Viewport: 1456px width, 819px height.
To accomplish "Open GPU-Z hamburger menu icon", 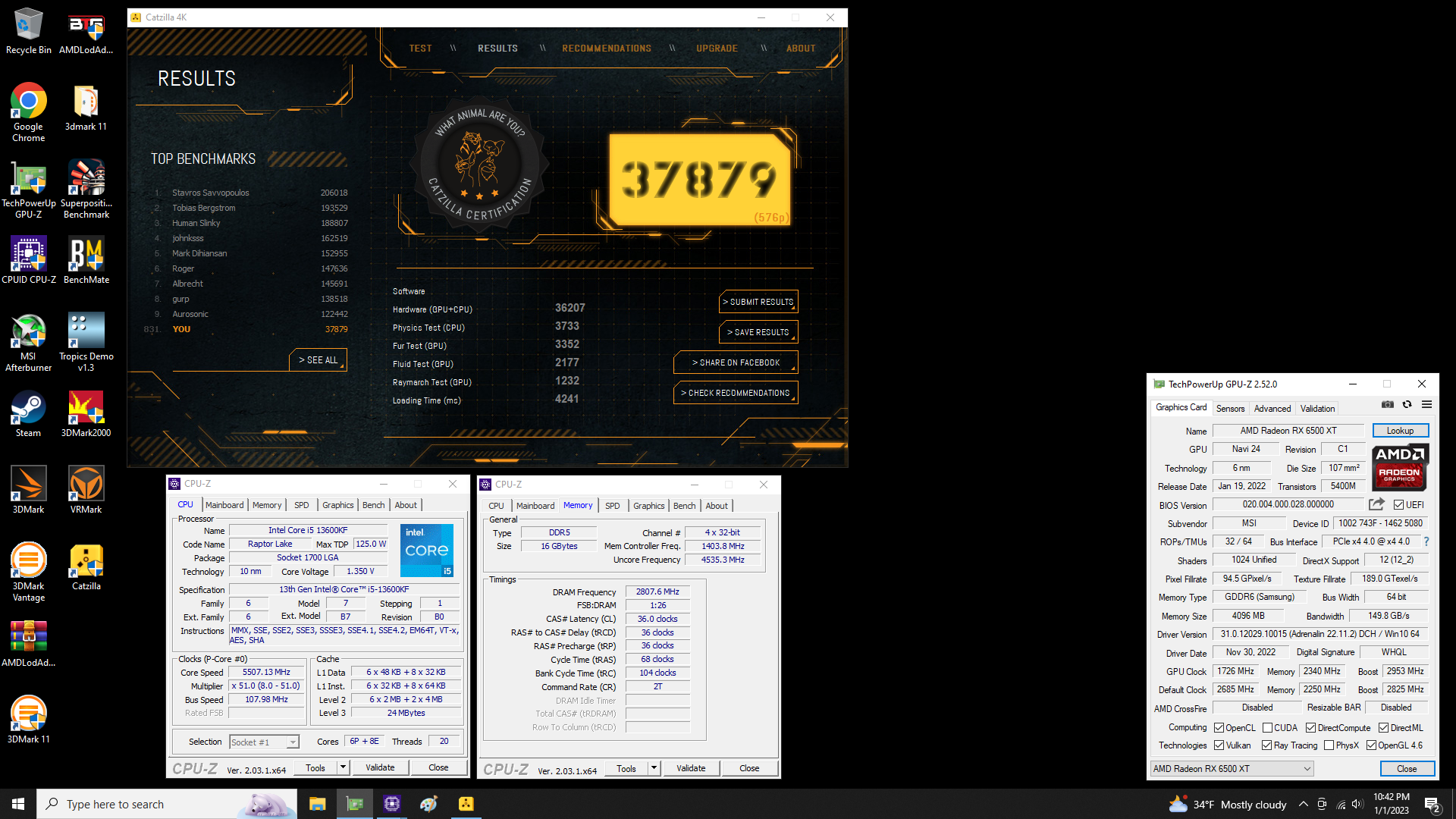I will (1426, 404).
